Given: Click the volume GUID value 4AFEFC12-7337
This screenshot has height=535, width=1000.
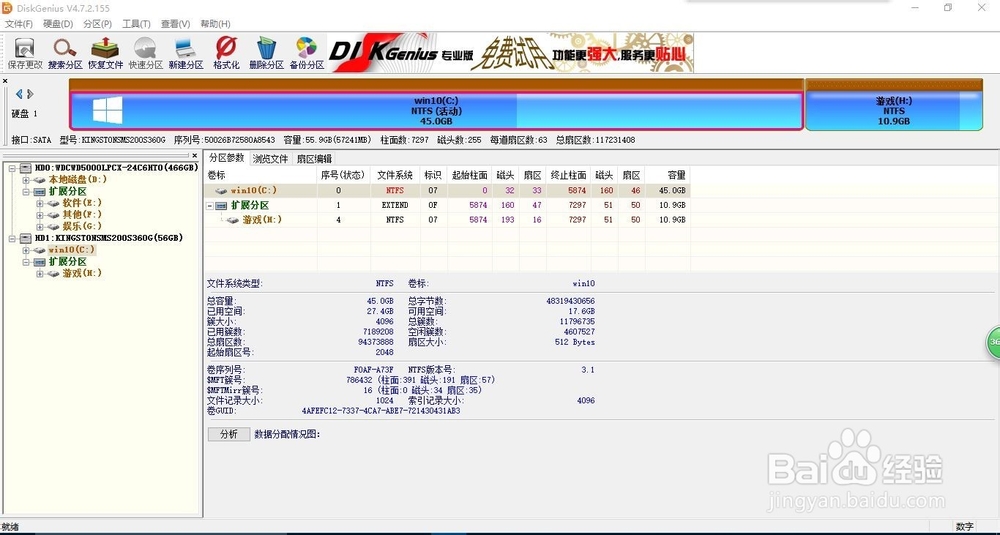Looking at the screenshot, I should click(381, 411).
